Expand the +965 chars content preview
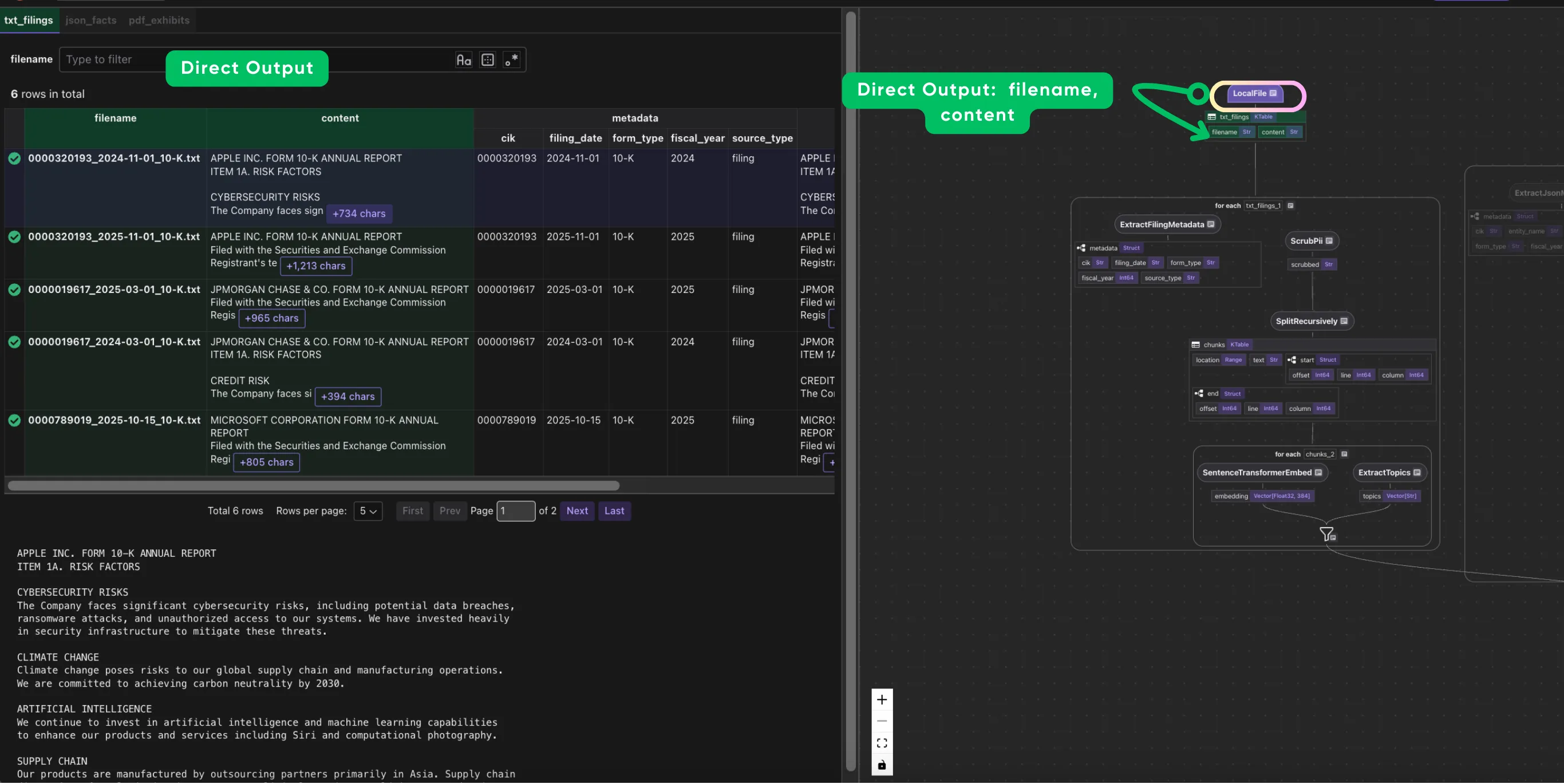The width and height of the screenshot is (1564, 784). point(271,319)
